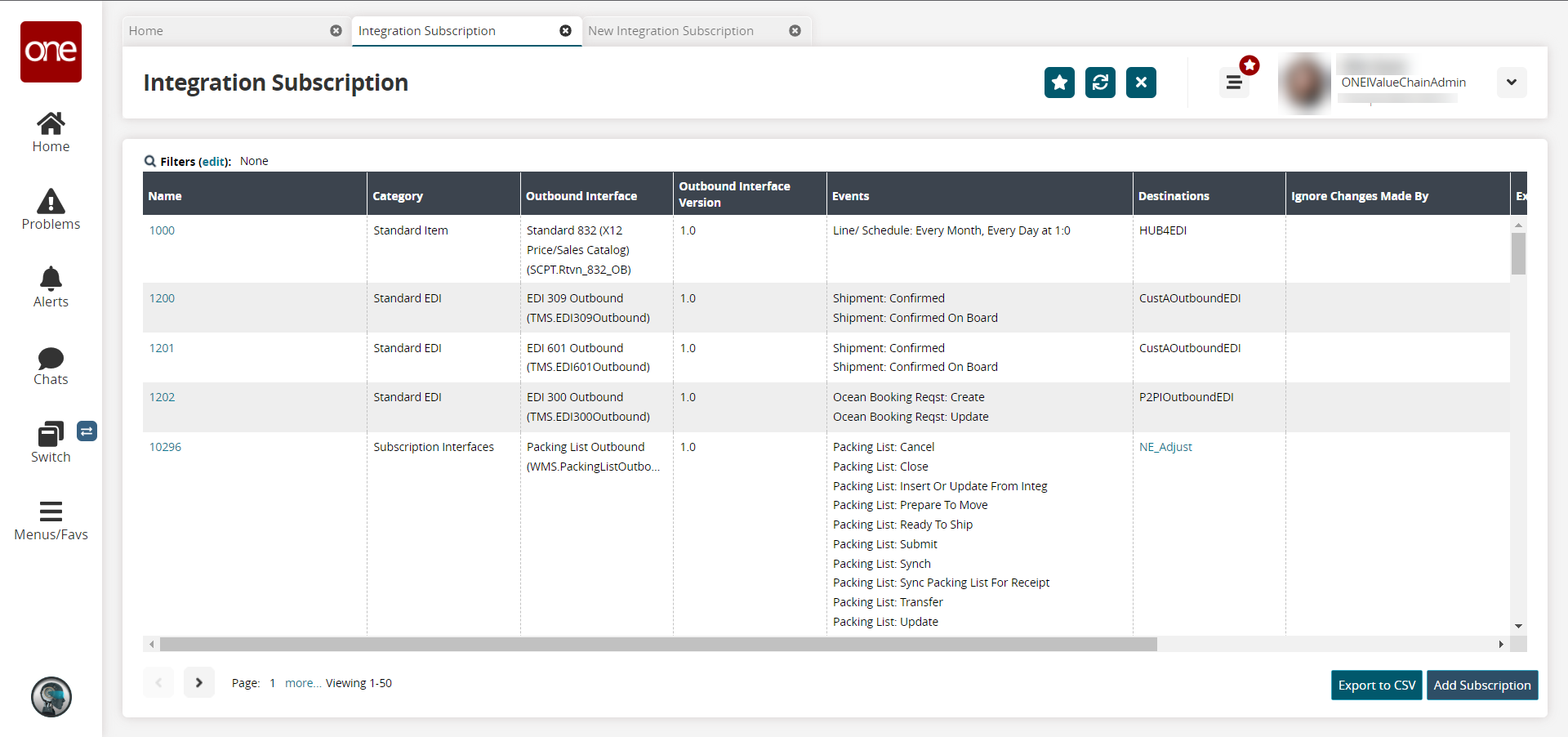This screenshot has height=737, width=1568.
Task: Close the New Integration Subscription tab
Action: click(795, 31)
